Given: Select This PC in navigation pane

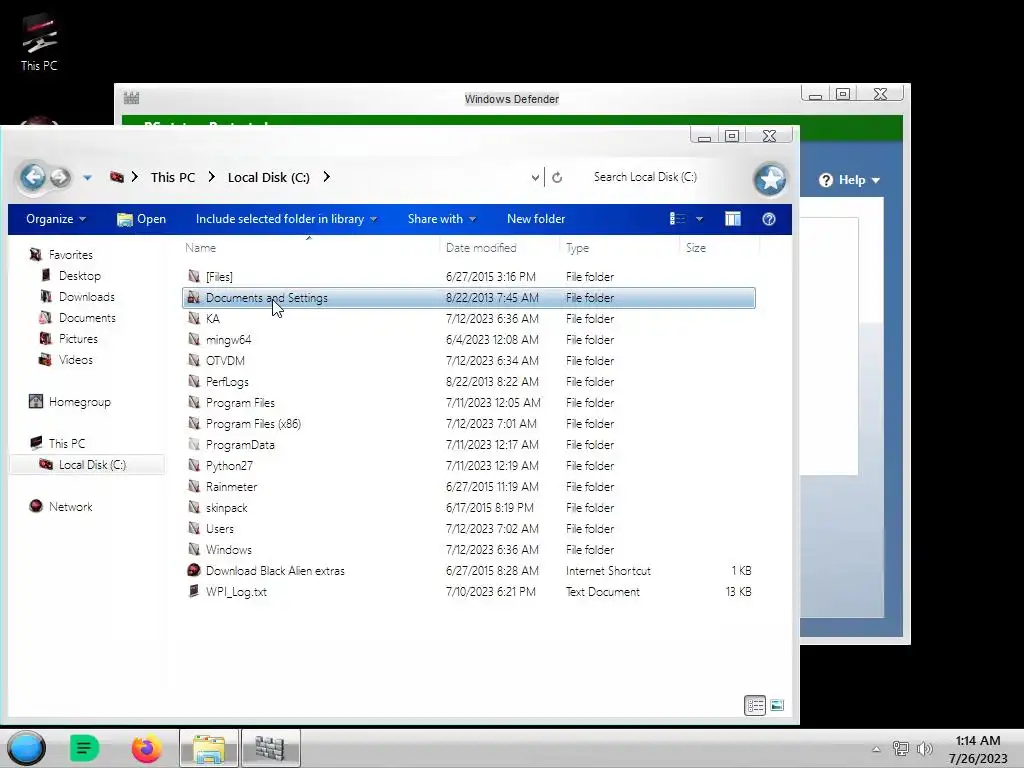Looking at the screenshot, I should point(67,443).
